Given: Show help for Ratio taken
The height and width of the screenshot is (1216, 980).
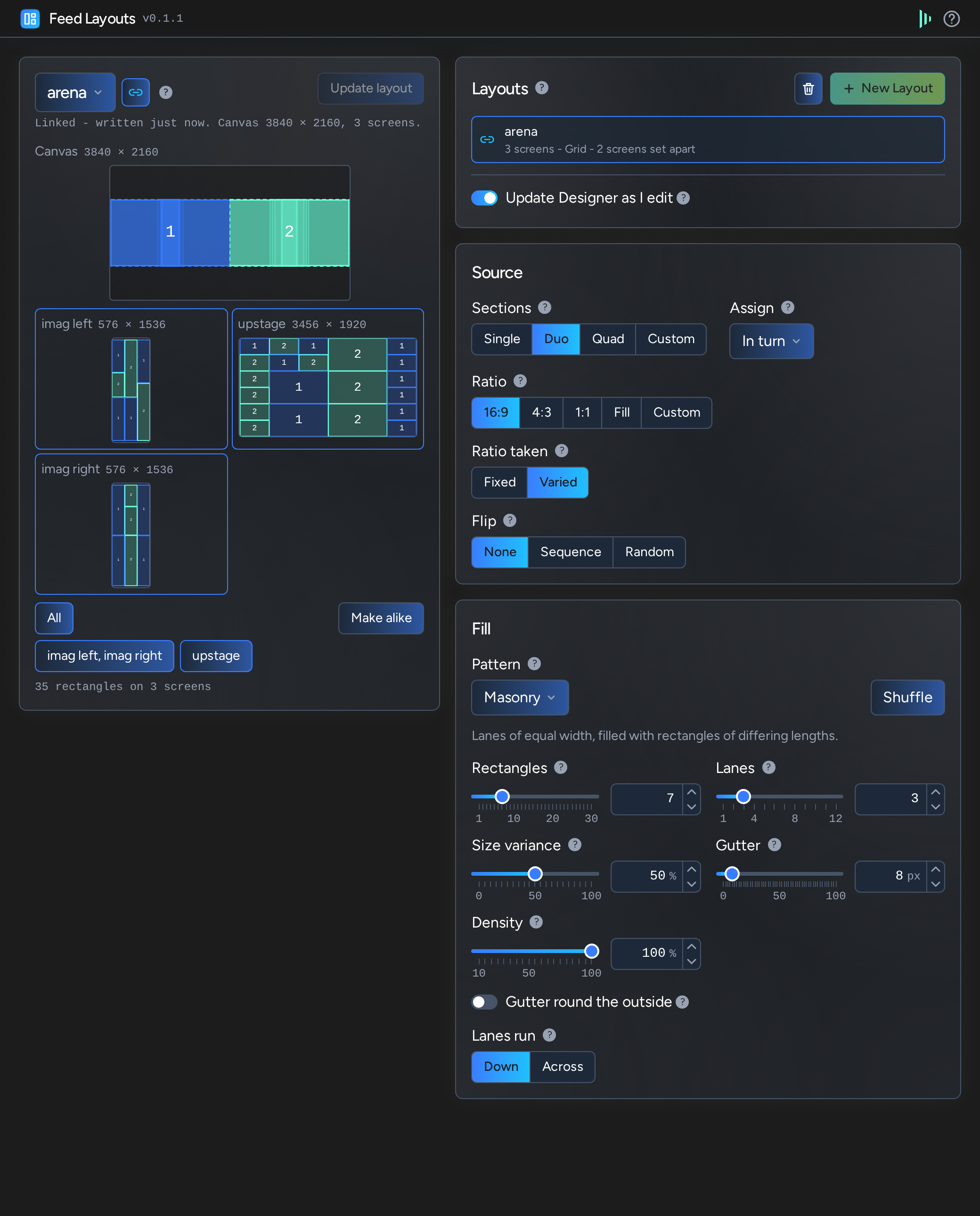Looking at the screenshot, I should [561, 451].
